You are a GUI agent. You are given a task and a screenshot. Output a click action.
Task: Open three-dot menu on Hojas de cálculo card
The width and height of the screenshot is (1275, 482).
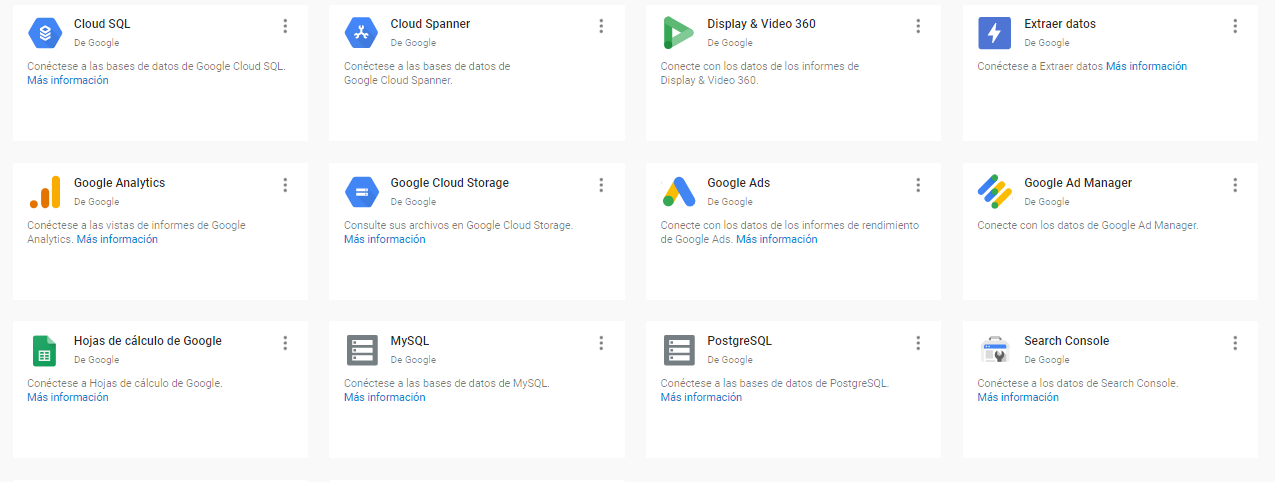tap(285, 343)
